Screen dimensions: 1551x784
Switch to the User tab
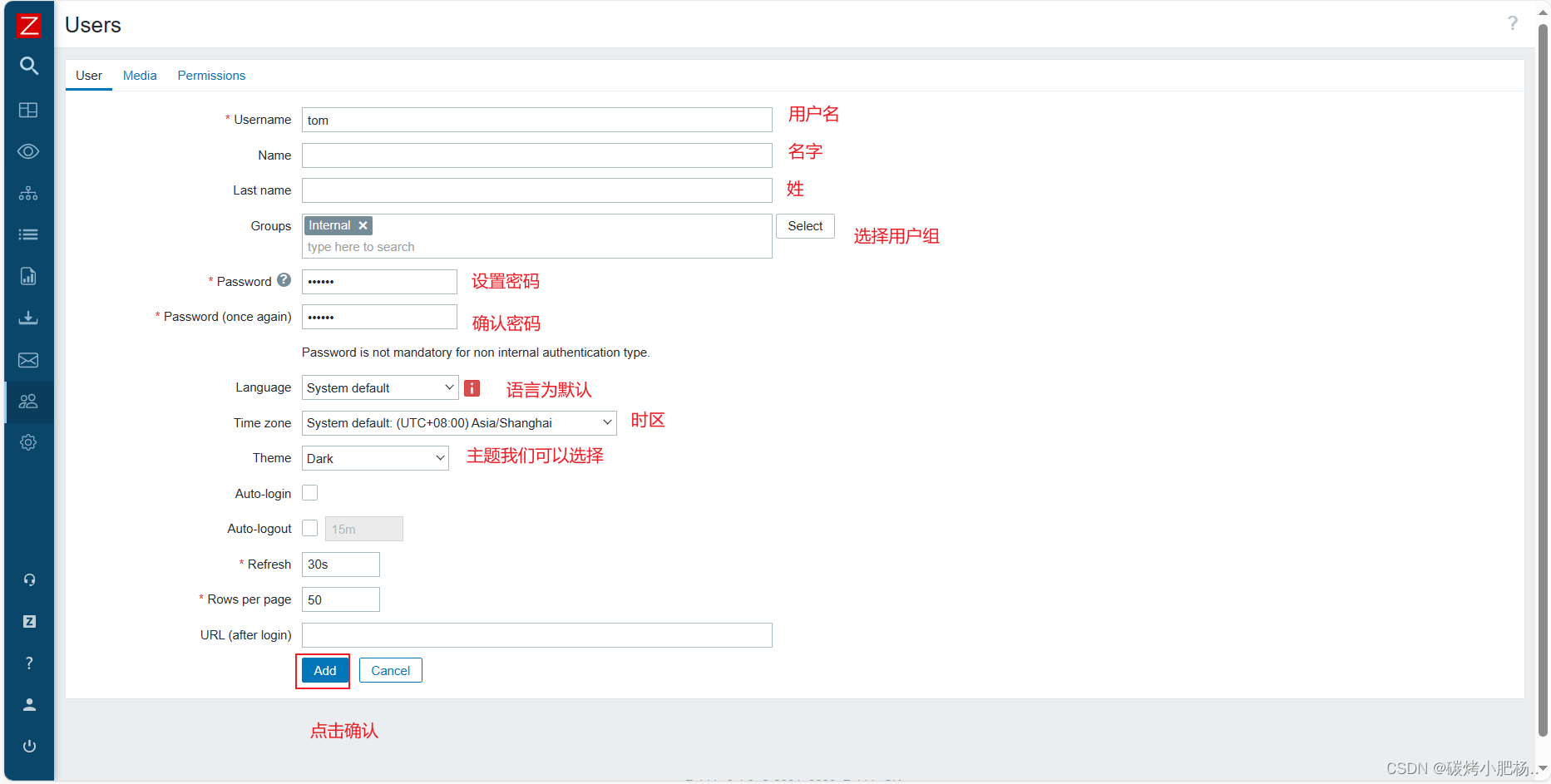click(x=89, y=76)
